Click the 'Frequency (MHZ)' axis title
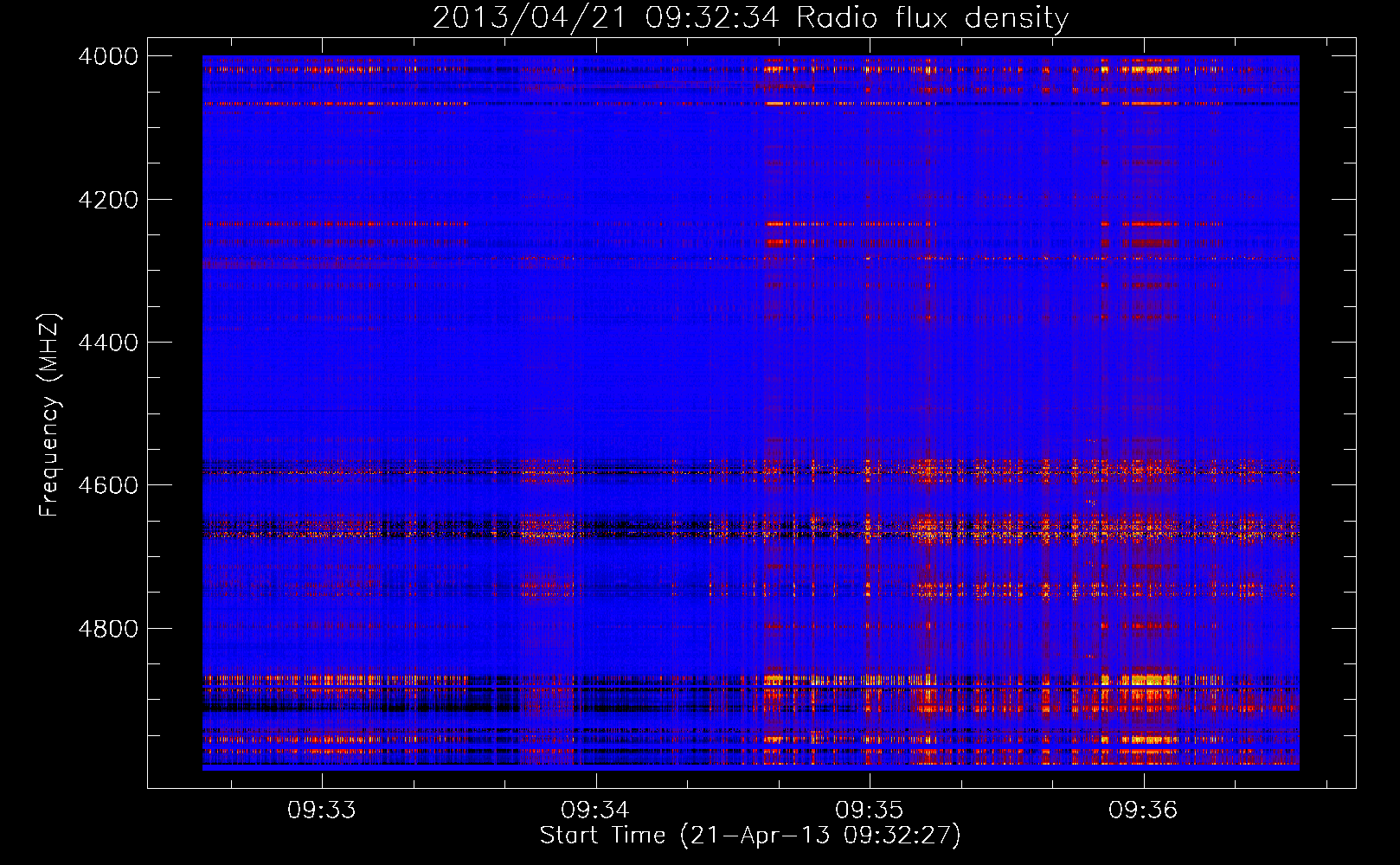The width and height of the screenshot is (1400, 865). tap(49, 415)
